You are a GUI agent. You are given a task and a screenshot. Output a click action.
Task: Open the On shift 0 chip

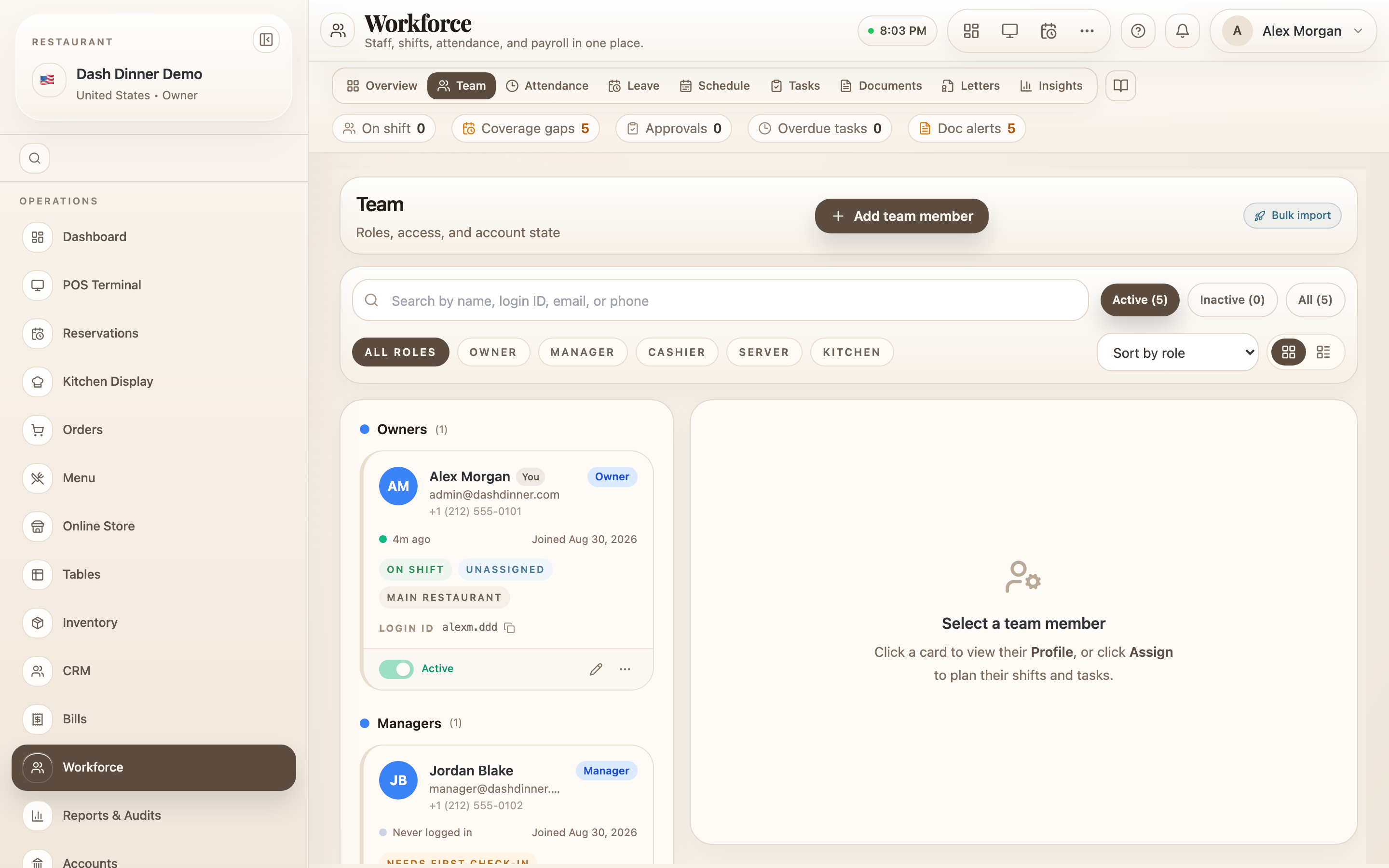click(384, 129)
